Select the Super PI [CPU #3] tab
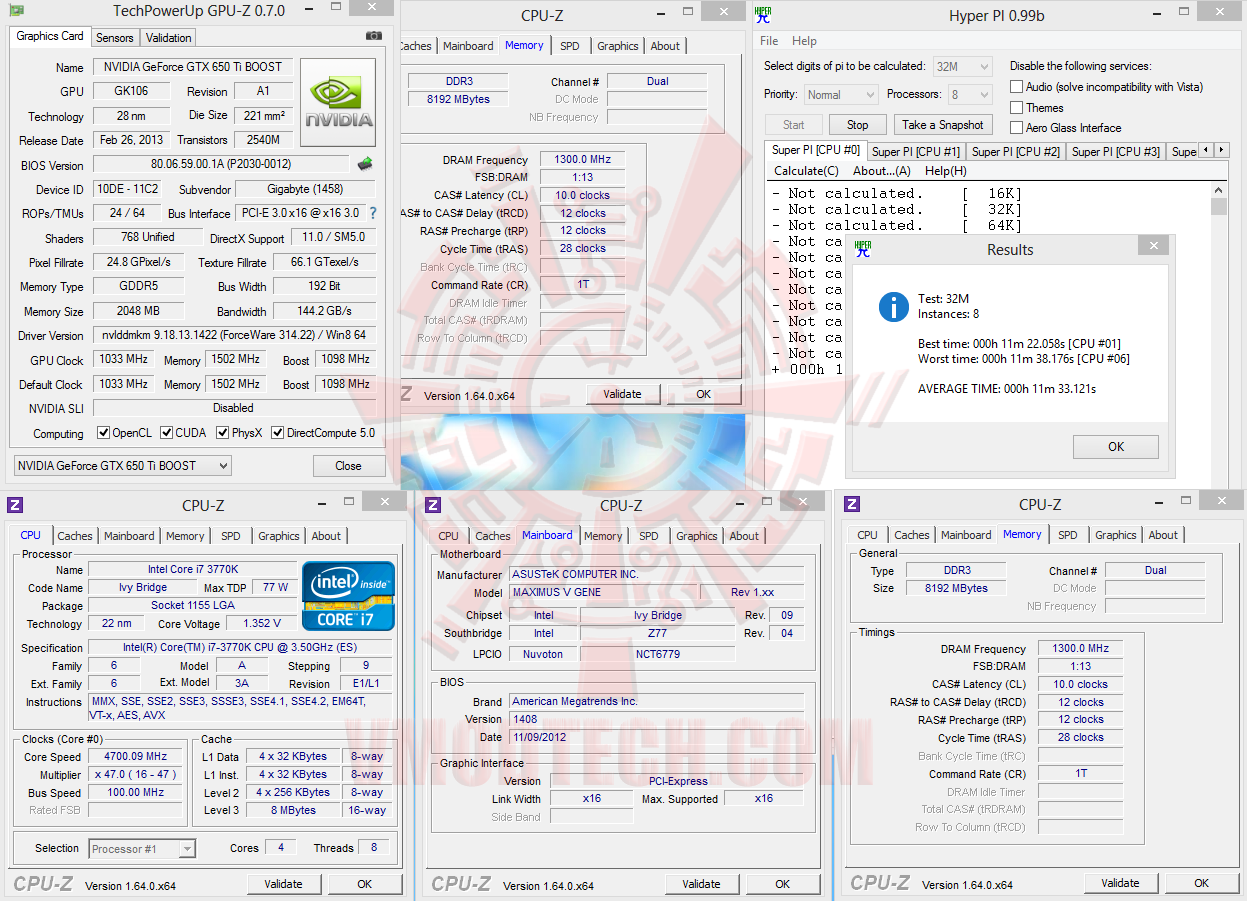Screen dimensions: 1247x901 (x=1115, y=152)
